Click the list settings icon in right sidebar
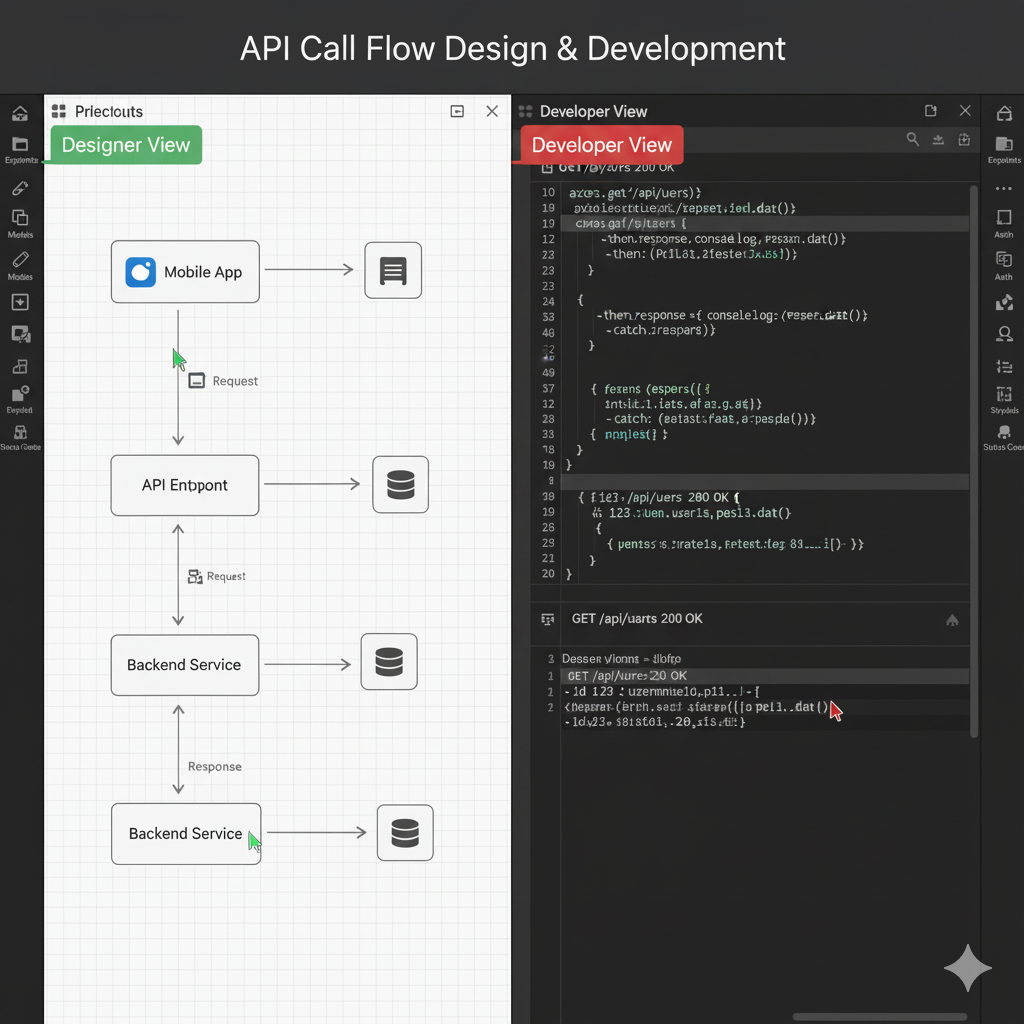The width and height of the screenshot is (1024, 1024). [1004, 367]
